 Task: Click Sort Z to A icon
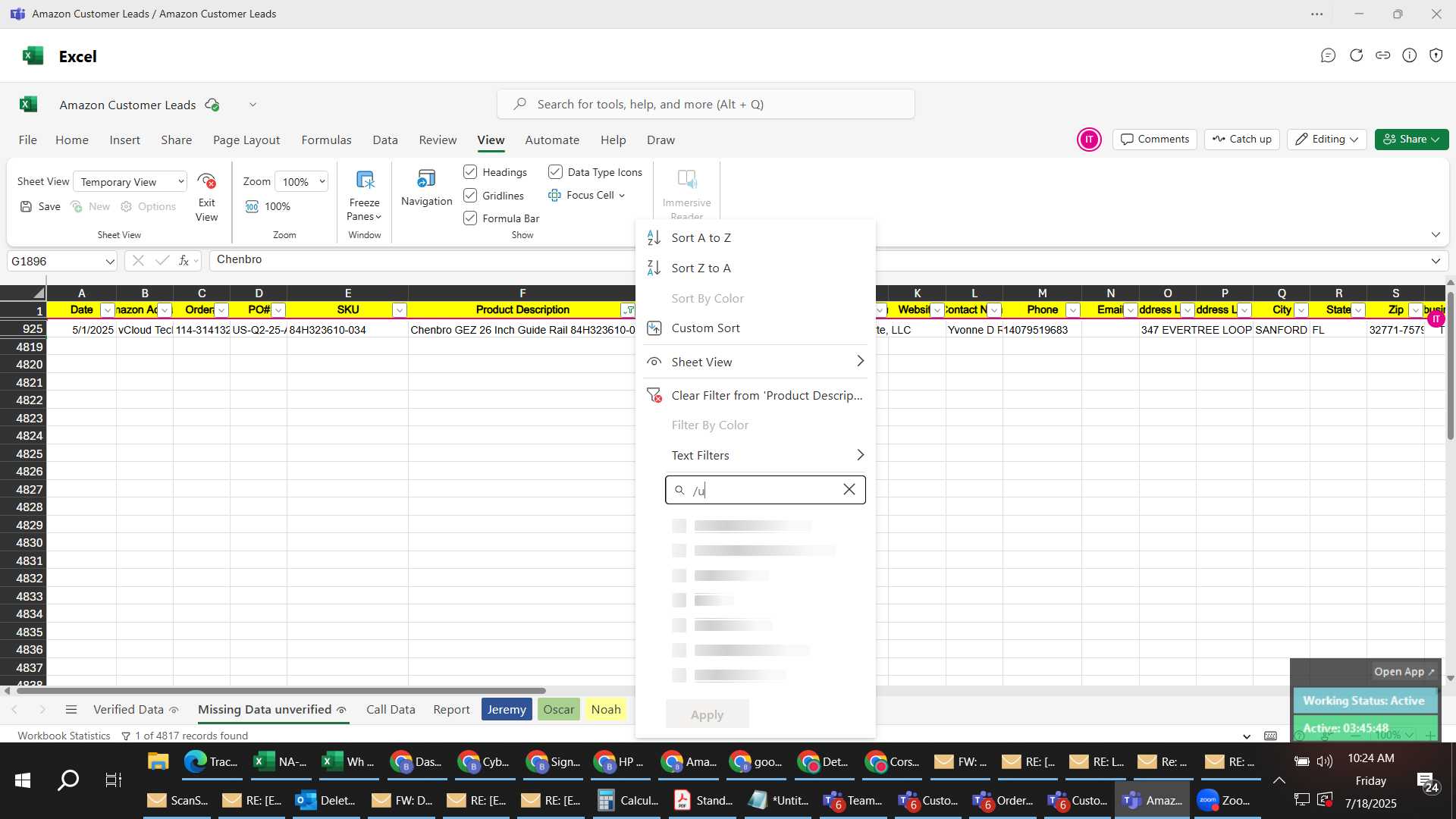point(654,268)
